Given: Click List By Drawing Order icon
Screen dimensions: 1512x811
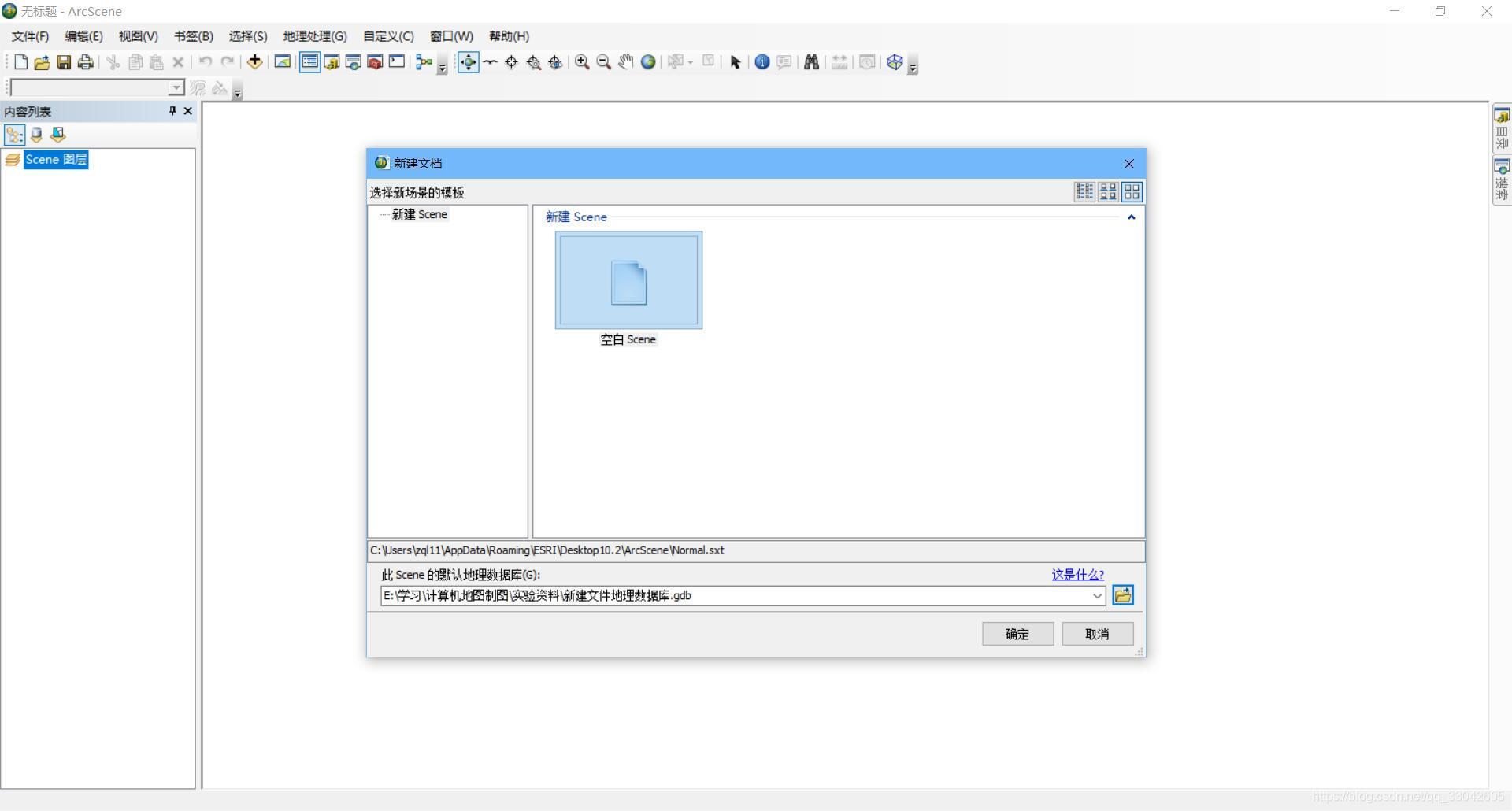Looking at the screenshot, I should [x=14, y=135].
